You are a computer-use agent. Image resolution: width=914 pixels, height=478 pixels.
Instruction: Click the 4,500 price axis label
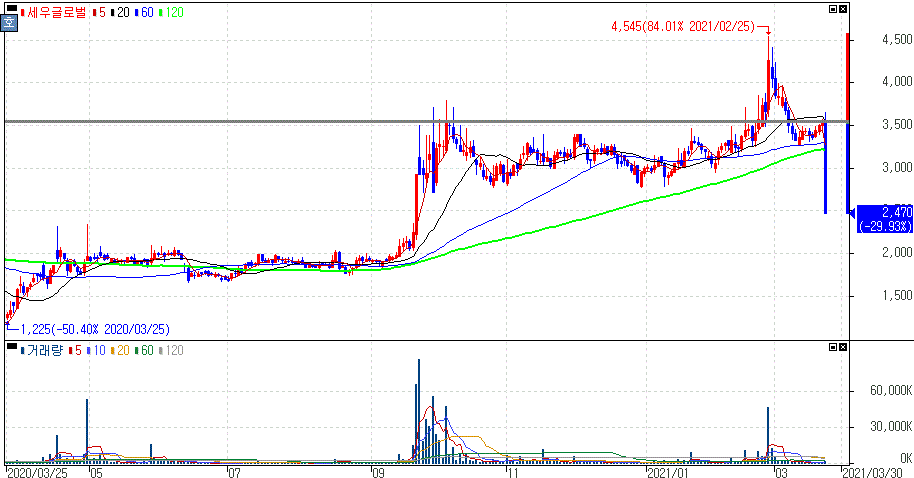897,40
